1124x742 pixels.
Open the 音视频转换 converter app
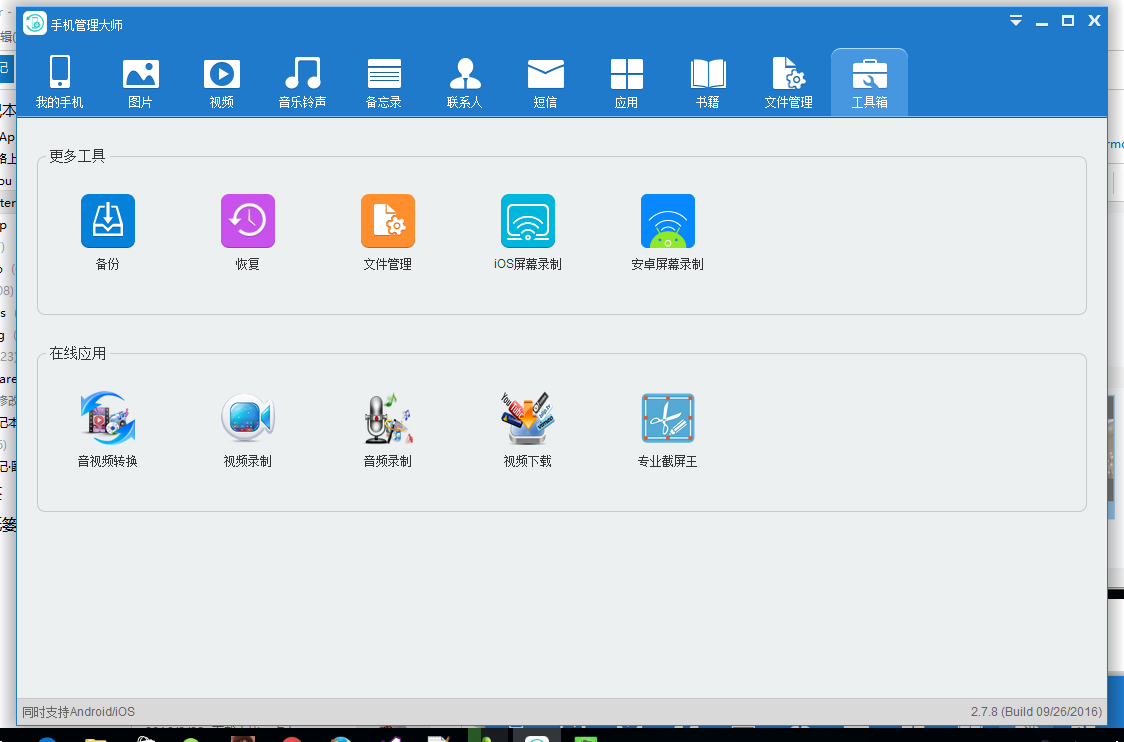click(x=108, y=429)
